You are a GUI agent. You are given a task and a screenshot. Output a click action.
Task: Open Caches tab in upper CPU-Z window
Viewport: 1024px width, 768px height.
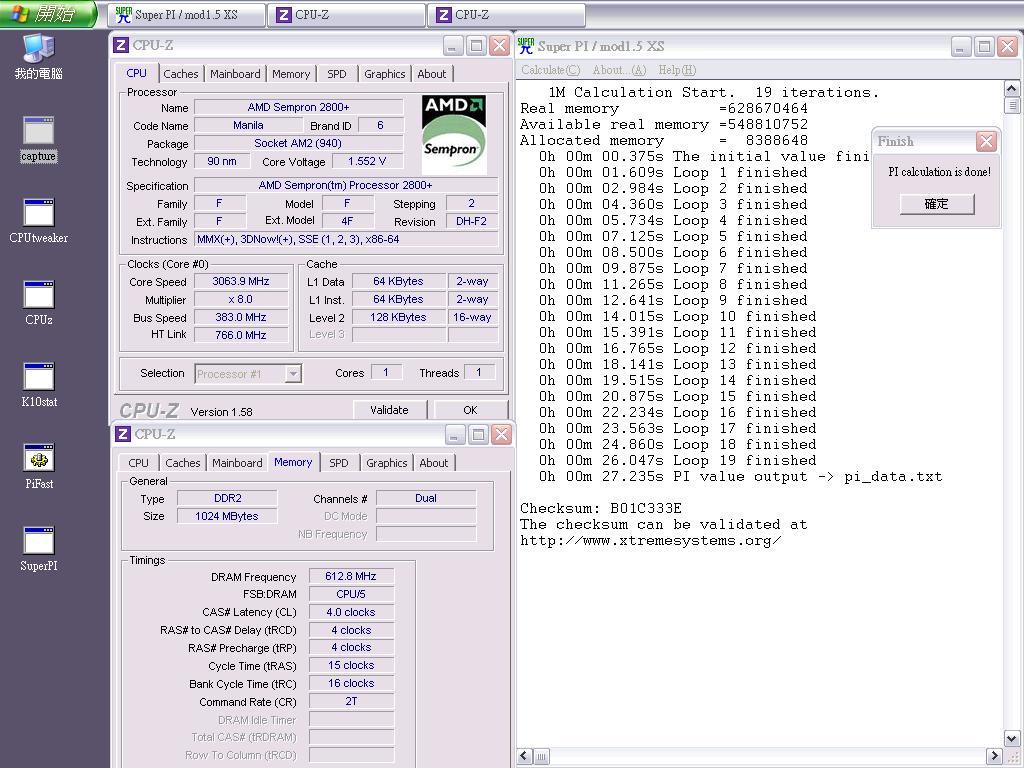[181, 74]
